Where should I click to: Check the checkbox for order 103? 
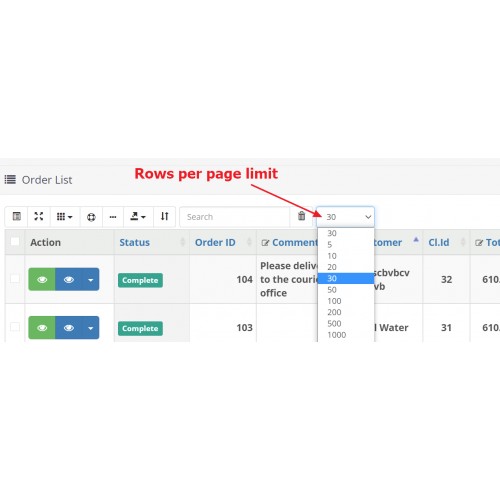point(15,327)
